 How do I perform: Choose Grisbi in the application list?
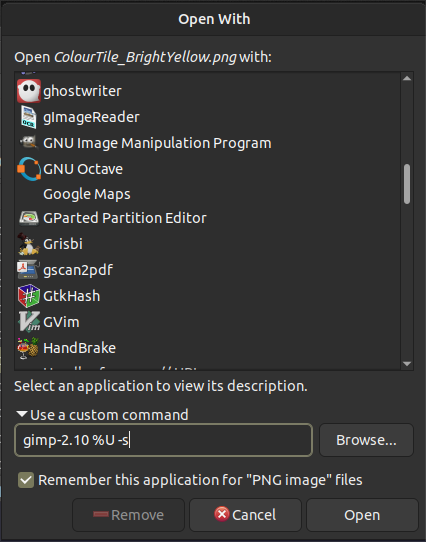[63, 244]
